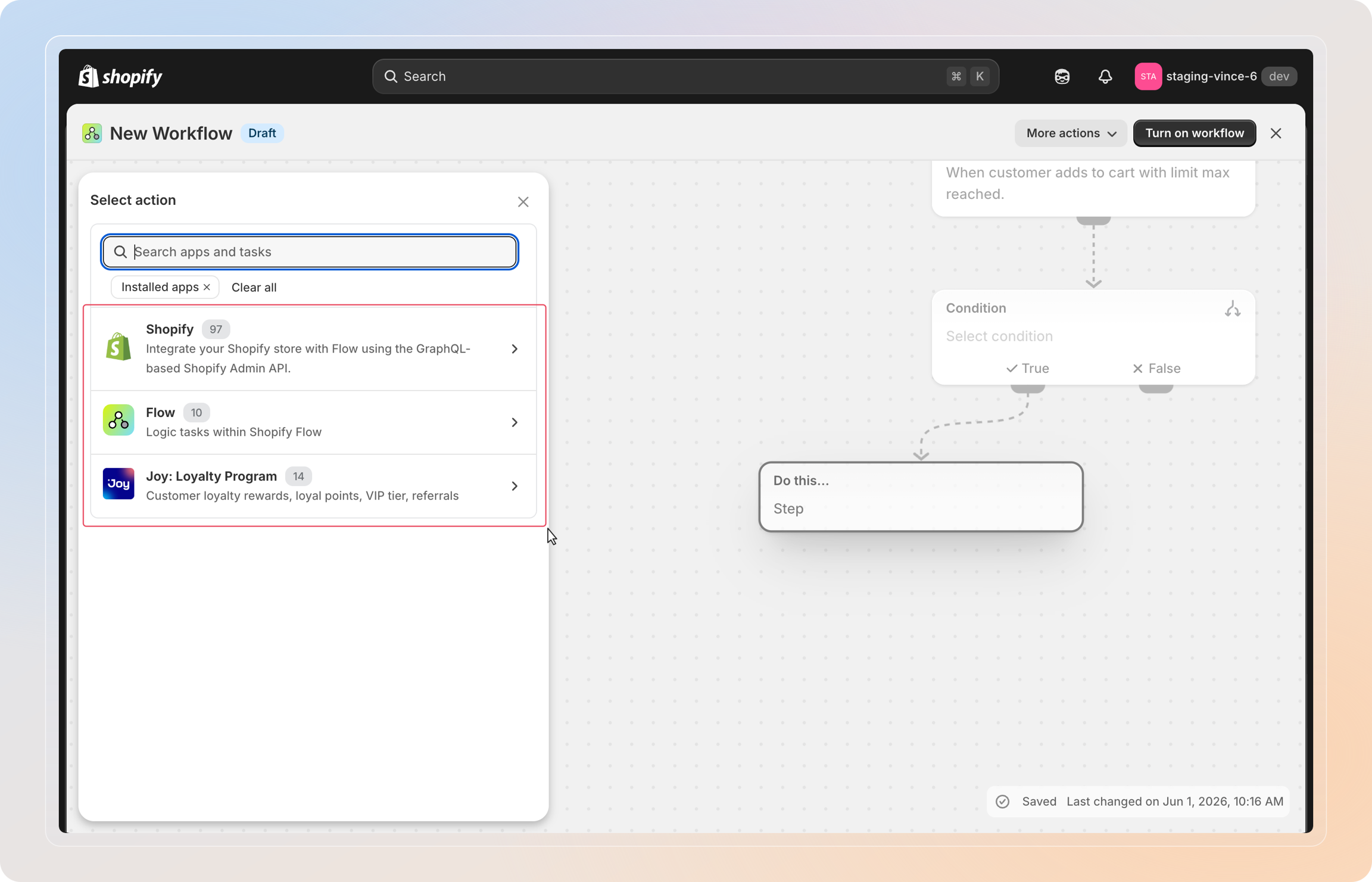Click the Joy customer loyalty rewards description

click(x=302, y=495)
